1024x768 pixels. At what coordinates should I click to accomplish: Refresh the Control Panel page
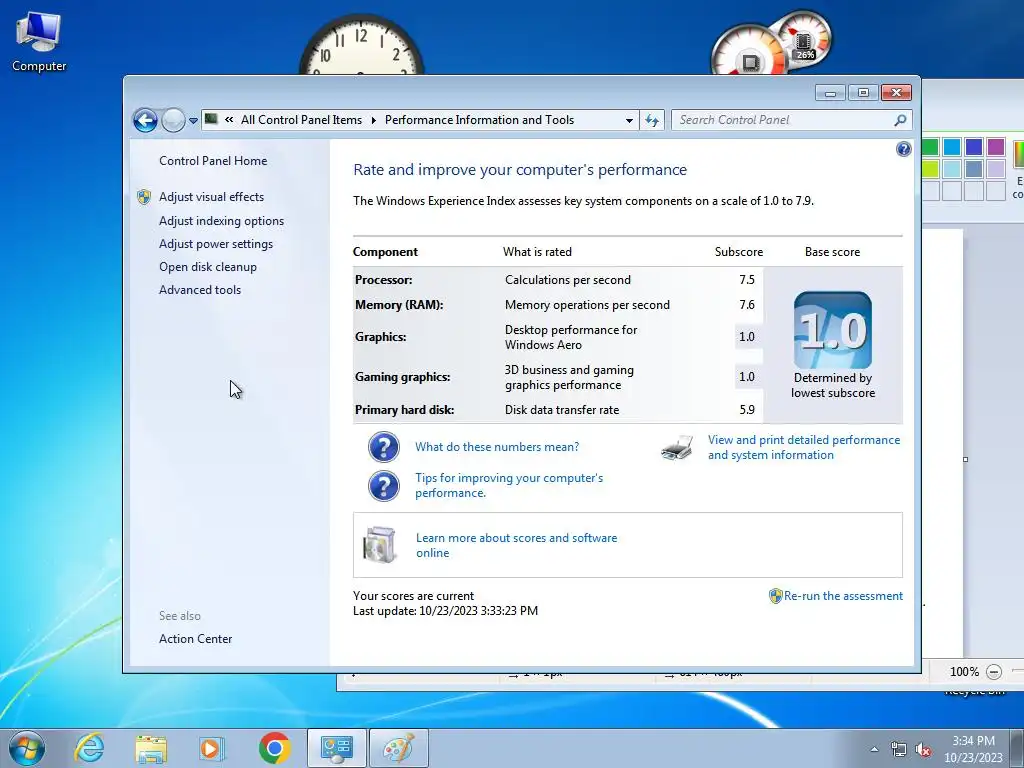[652, 120]
